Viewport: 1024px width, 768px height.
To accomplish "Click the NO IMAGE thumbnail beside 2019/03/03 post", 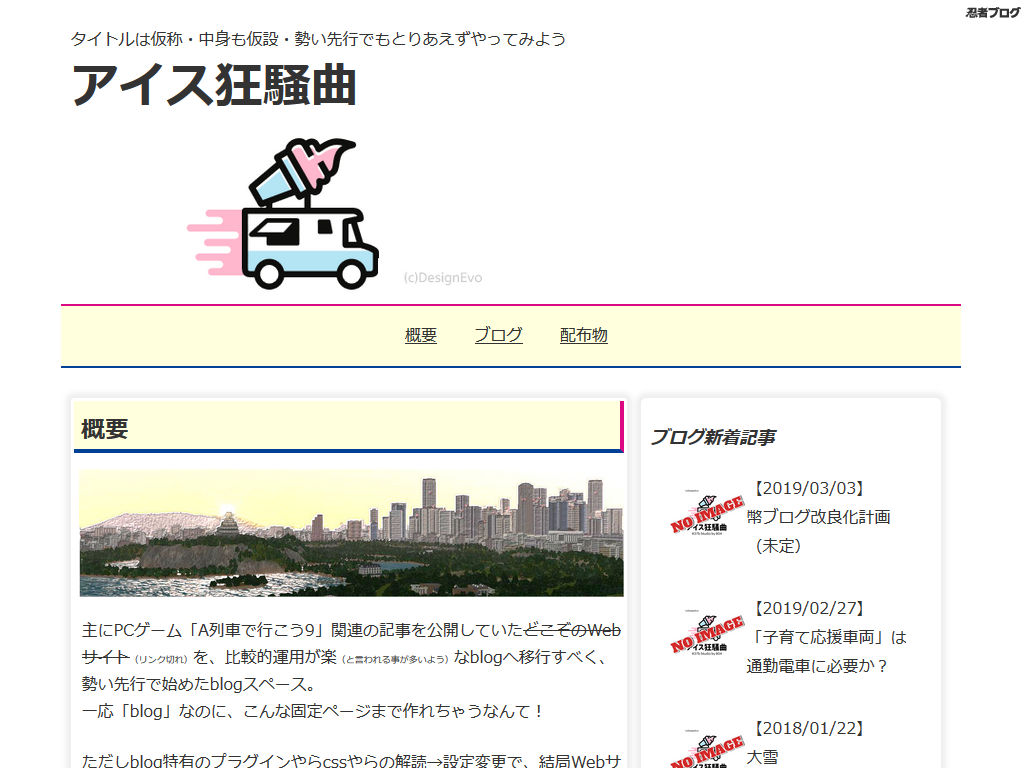I will [707, 515].
